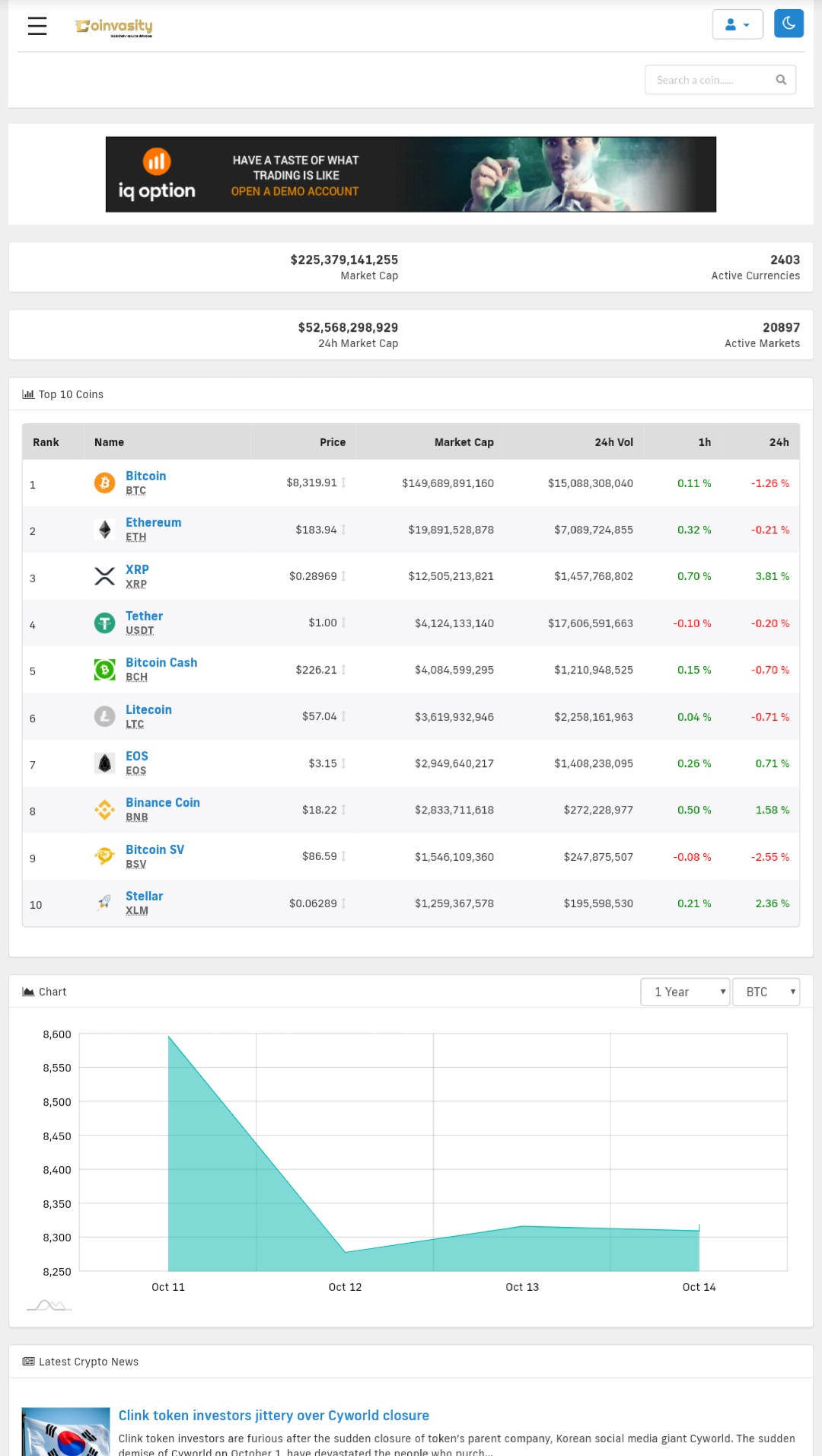Toggle dark mode with the moon button
Image resolution: width=822 pixels, height=1456 pixels.
coord(789,24)
